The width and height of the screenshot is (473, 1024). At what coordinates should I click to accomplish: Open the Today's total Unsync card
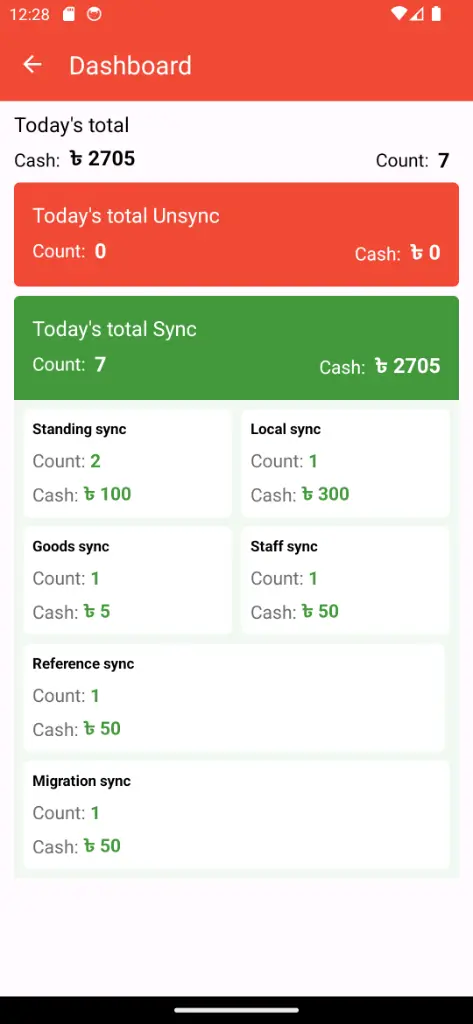click(236, 234)
